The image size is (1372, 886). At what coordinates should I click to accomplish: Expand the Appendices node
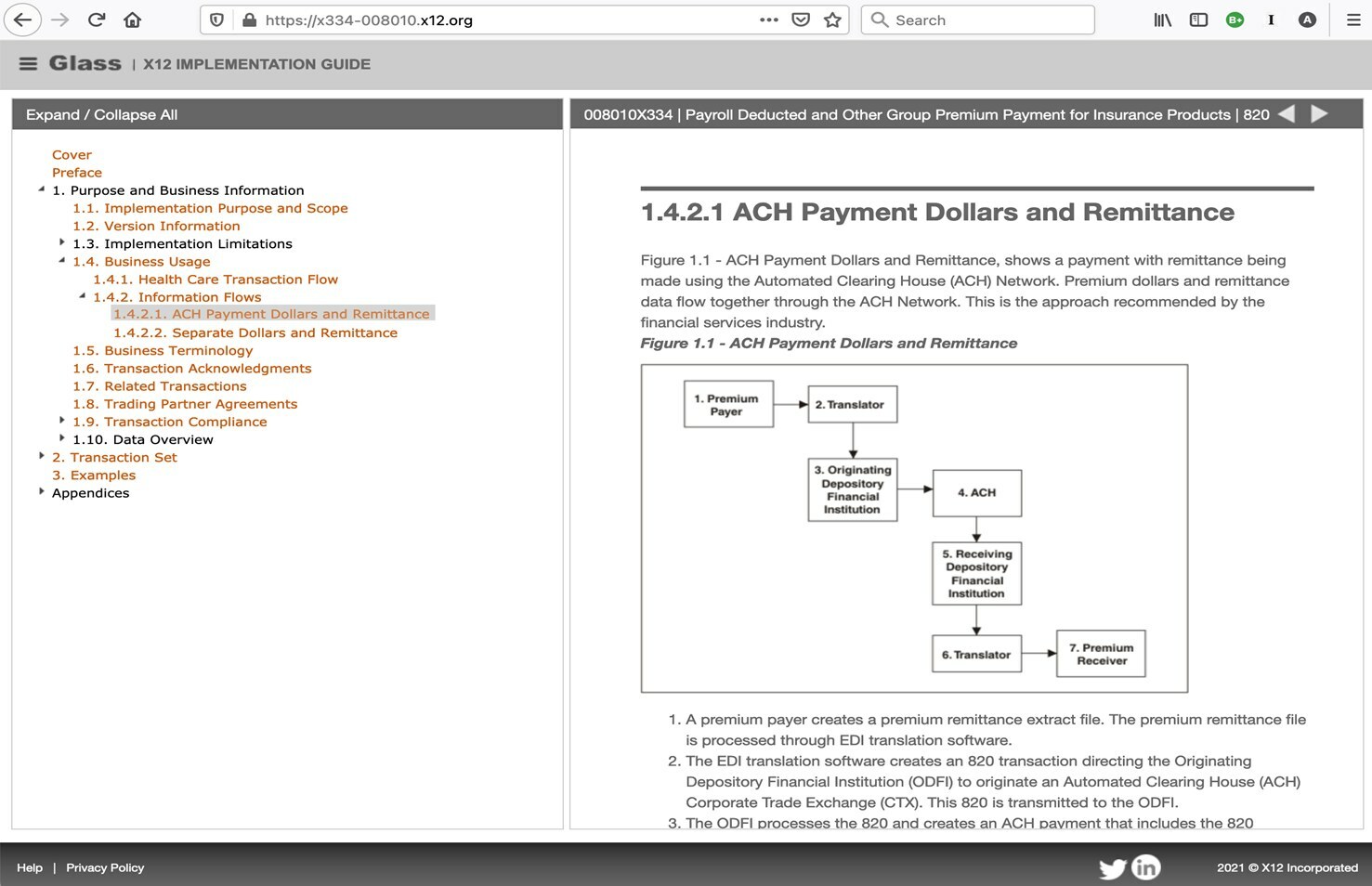point(41,490)
